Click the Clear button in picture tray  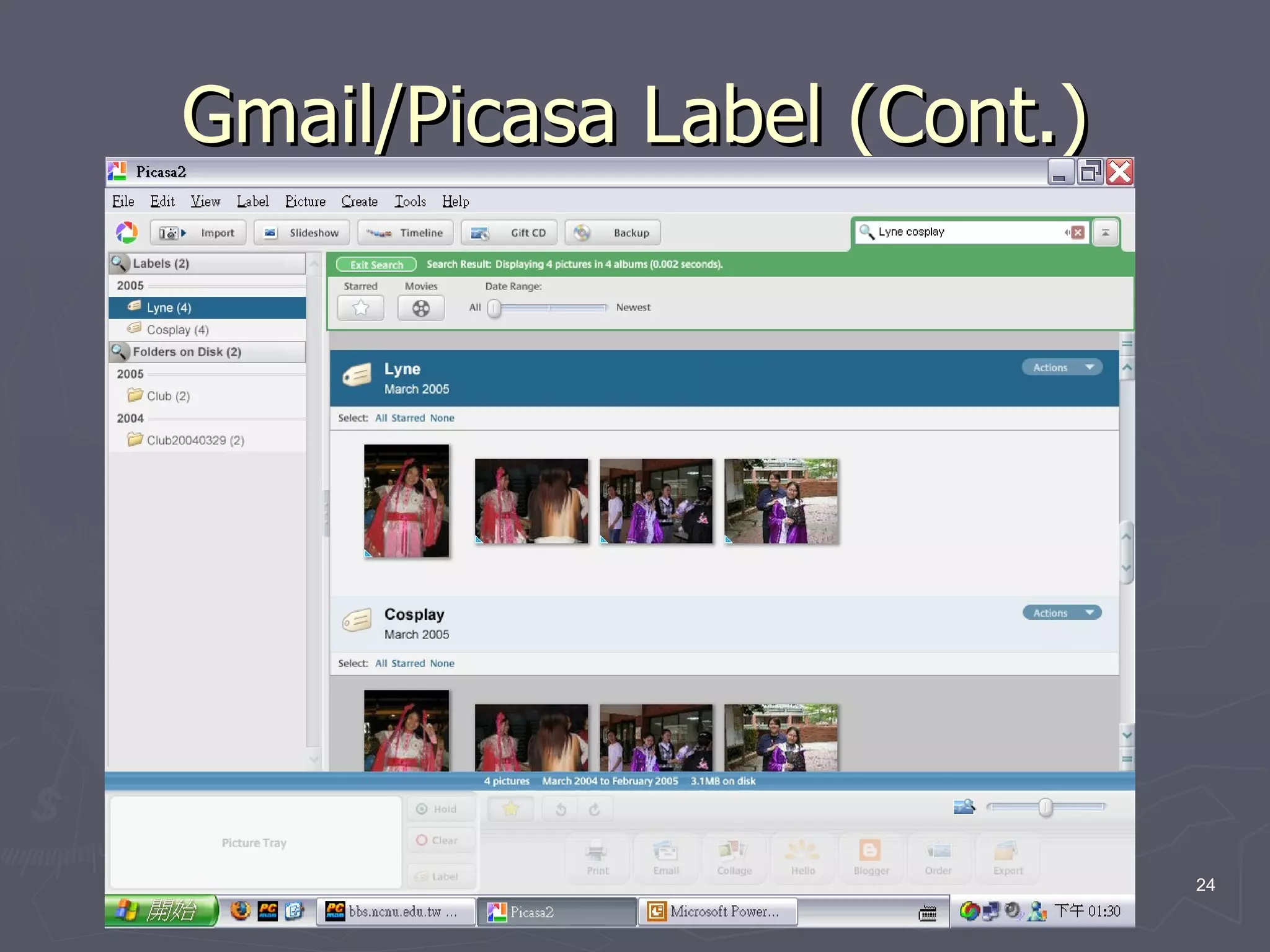442,840
